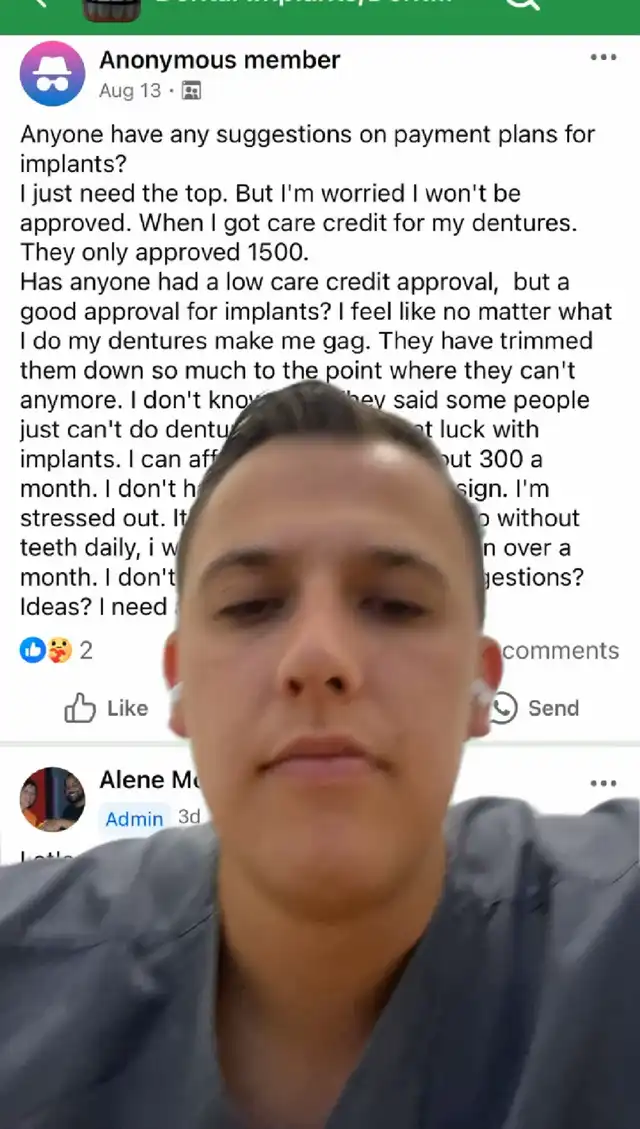Tap the back arrow in the header
Image resolution: width=640 pixels, height=1129 pixels.
[x=40, y=3]
